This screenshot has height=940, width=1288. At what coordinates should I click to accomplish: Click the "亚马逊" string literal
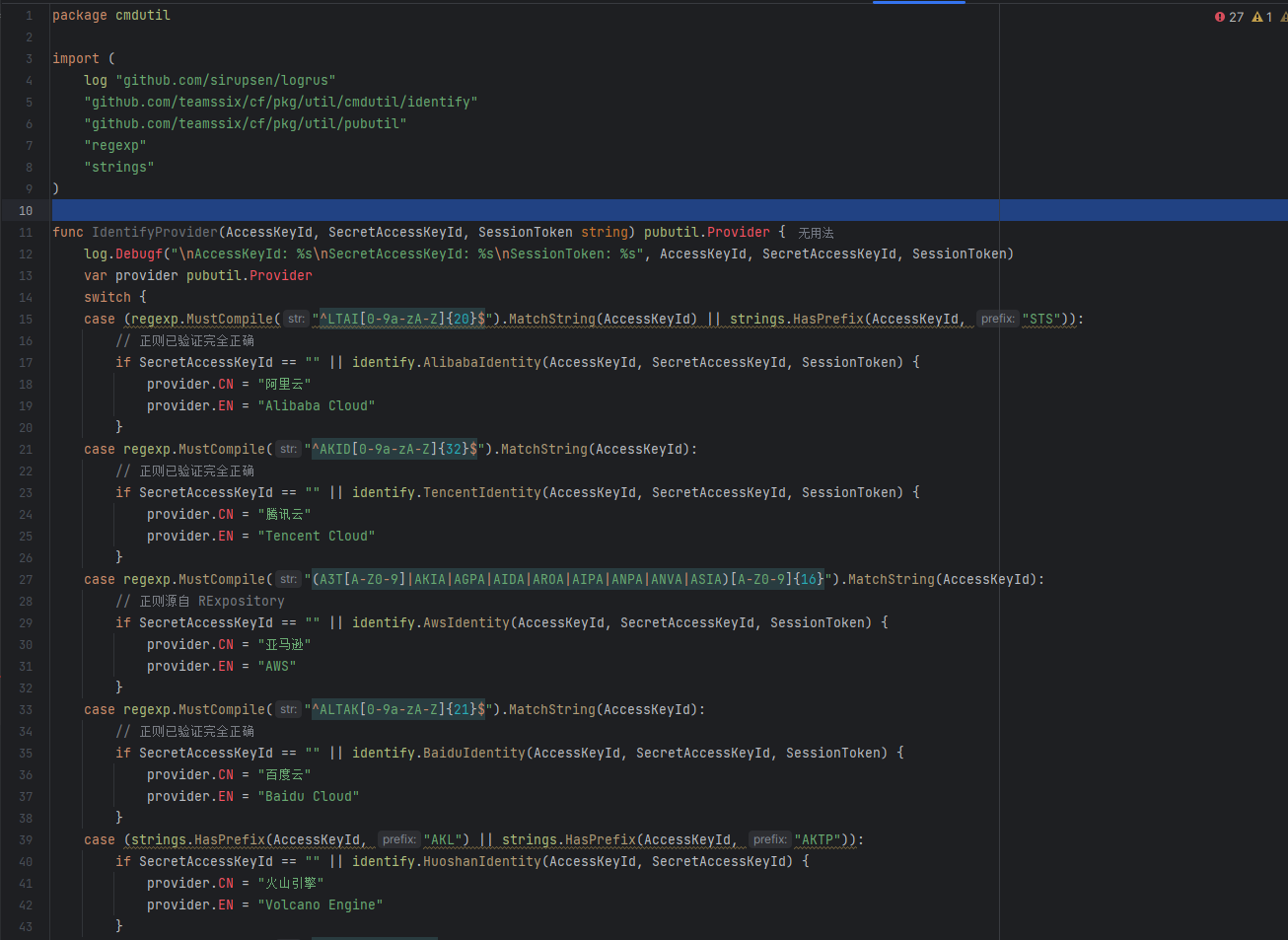point(284,644)
